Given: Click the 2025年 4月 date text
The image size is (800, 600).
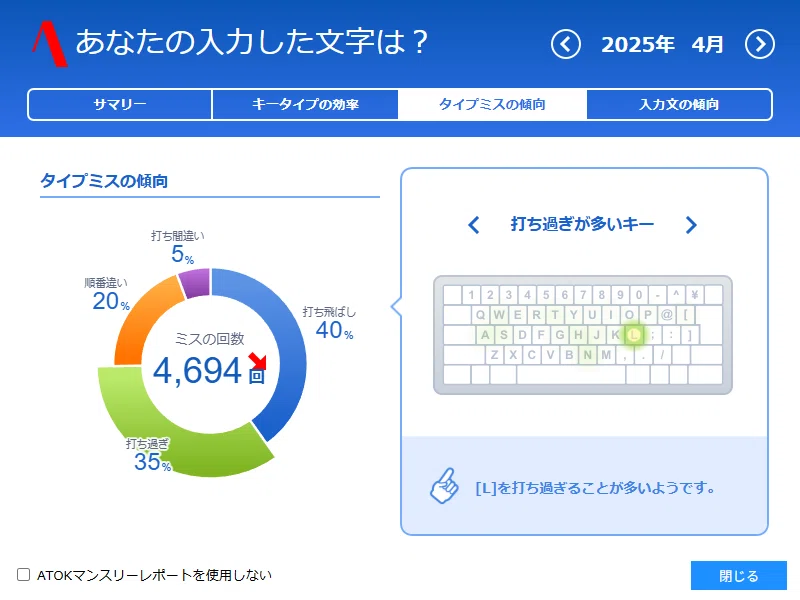Looking at the screenshot, I should [x=662, y=44].
